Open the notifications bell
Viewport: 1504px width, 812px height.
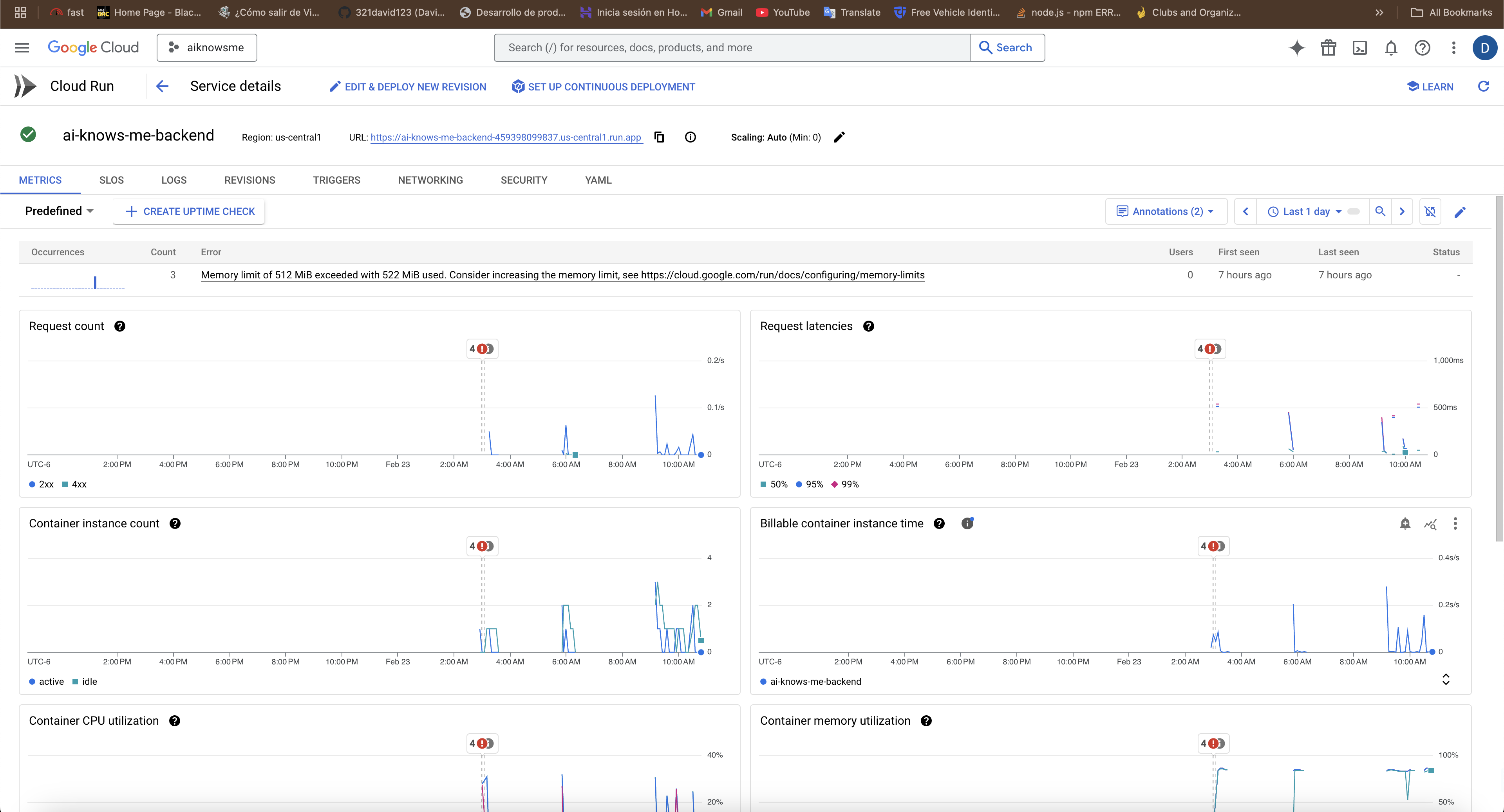(1391, 48)
